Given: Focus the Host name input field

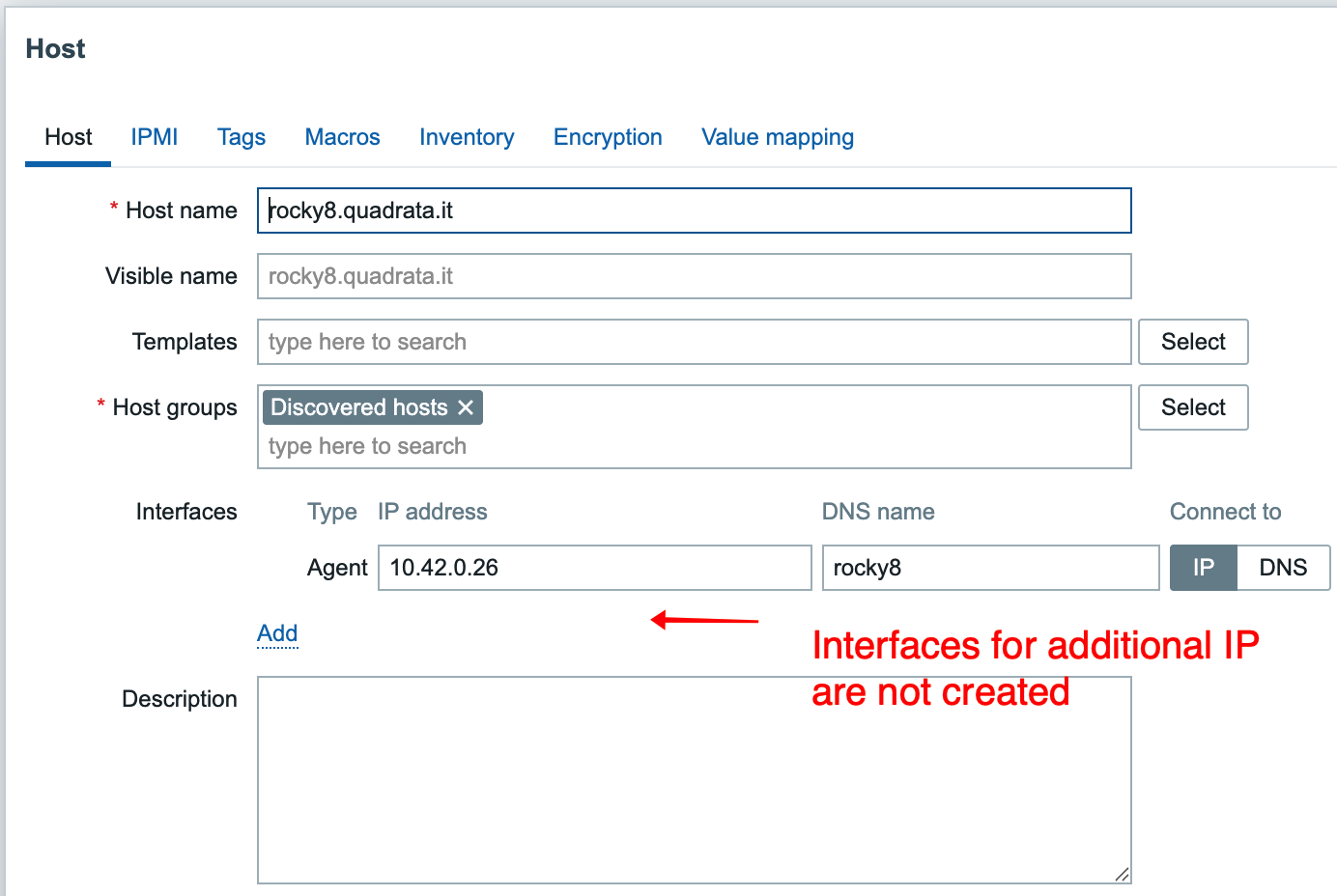Looking at the screenshot, I should tap(694, 210).
